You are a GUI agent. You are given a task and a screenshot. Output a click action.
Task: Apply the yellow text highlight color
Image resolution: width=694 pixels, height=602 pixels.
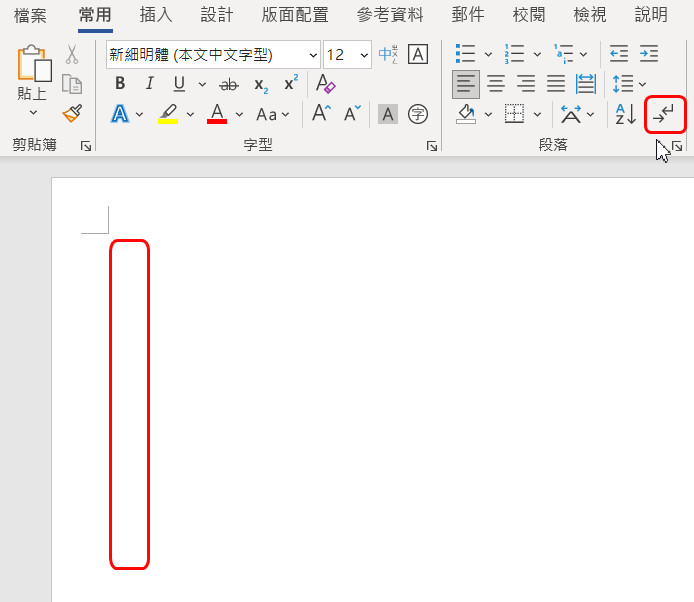(167, 114)
